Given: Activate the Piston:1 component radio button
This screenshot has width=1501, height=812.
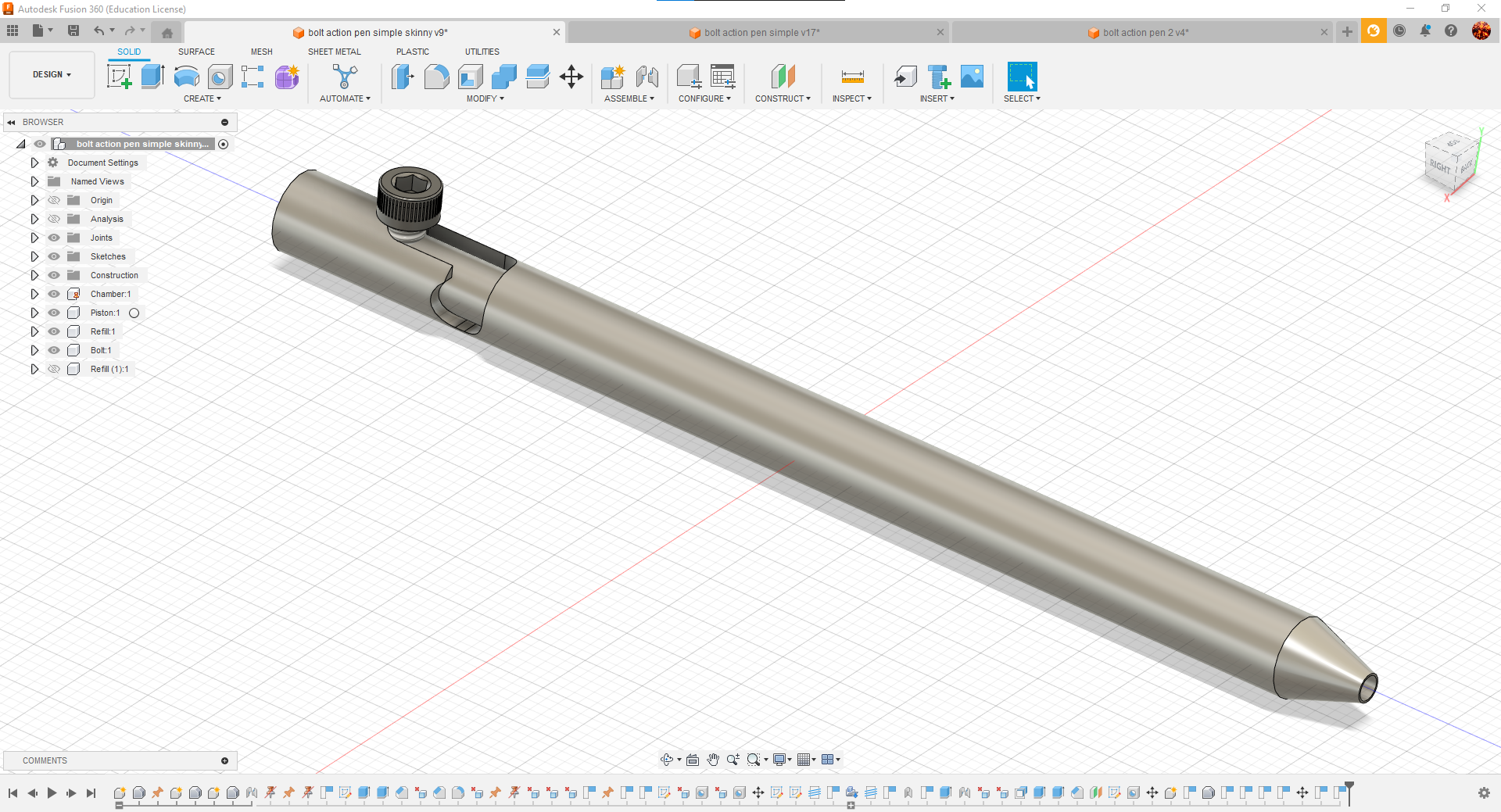Looking at the screenshot, I should (134, 313).
